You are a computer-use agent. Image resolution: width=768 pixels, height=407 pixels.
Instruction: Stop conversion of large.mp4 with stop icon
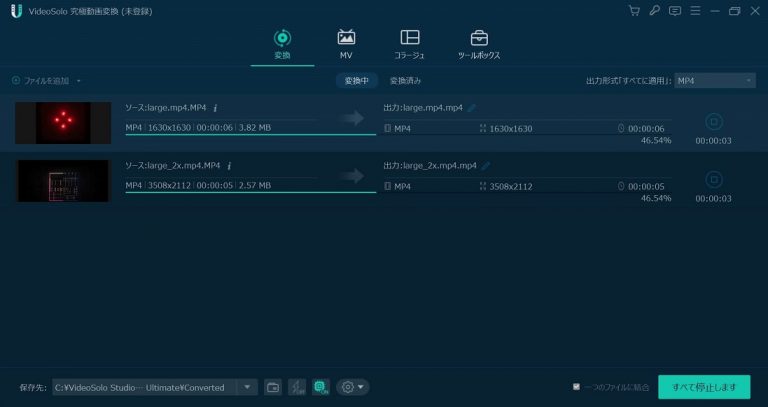coord(713,121)
